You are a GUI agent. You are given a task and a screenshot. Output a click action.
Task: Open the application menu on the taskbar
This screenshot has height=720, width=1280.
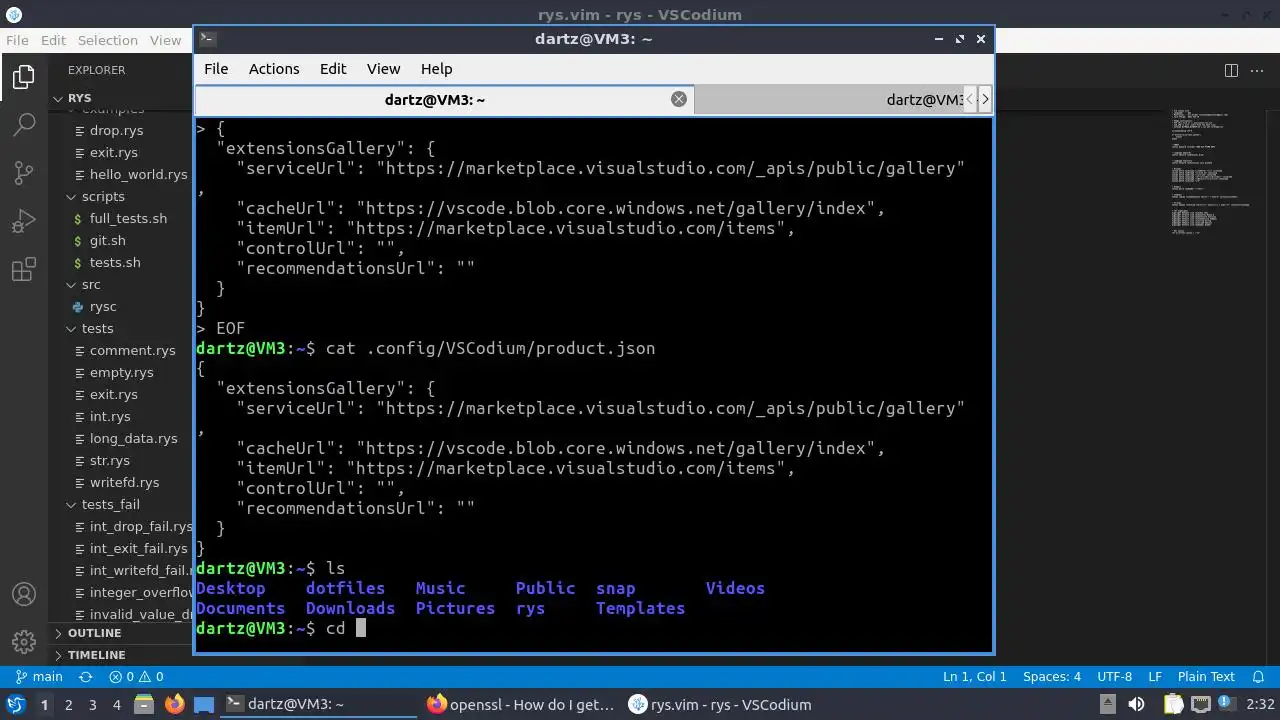coord(15,705)
